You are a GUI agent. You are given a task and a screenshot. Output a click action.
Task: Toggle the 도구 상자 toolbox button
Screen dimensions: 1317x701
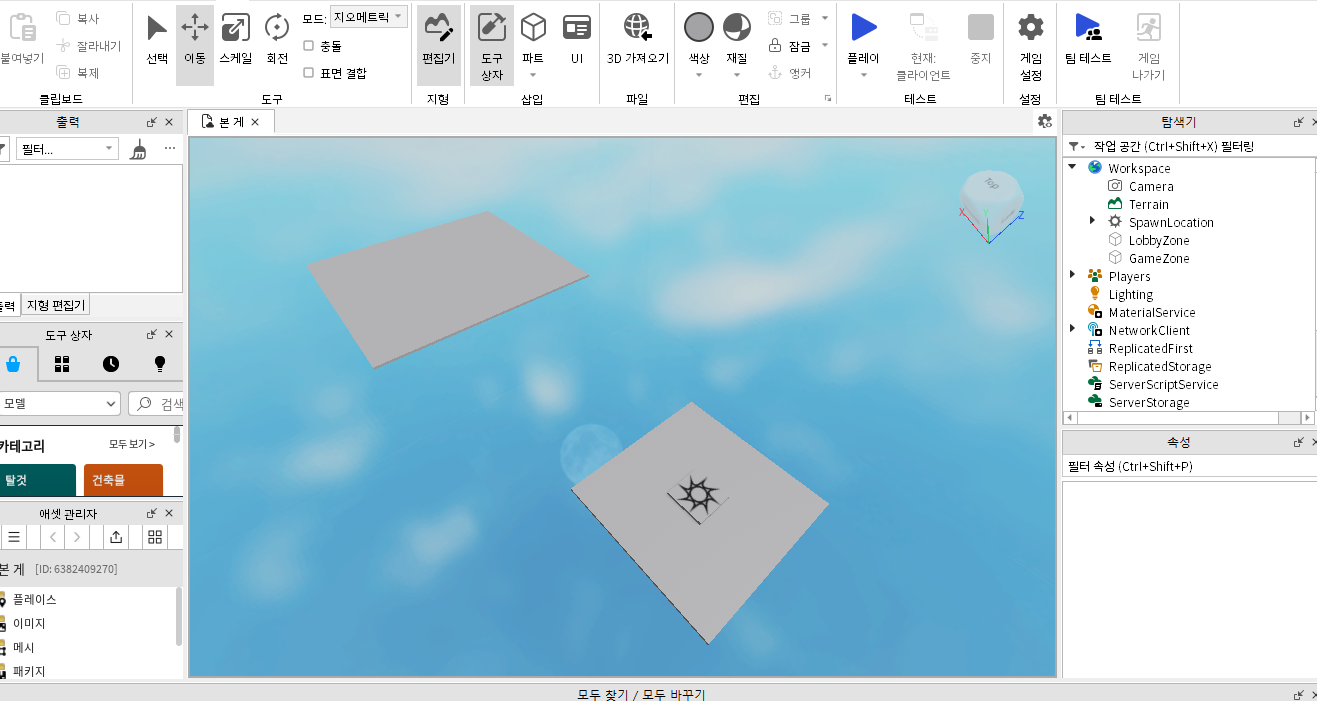pos(492,45)
